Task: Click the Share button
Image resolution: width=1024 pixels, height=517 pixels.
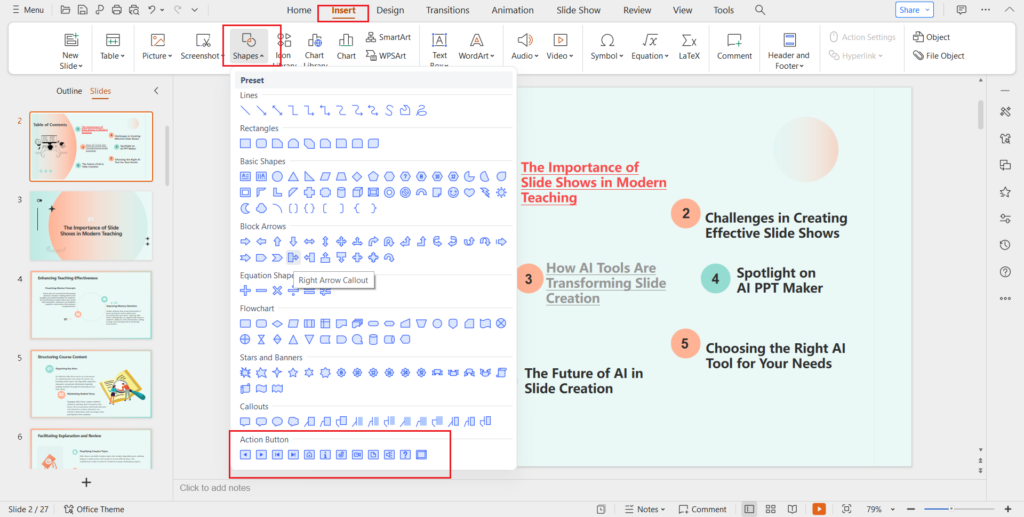Action: click(914, 10)
